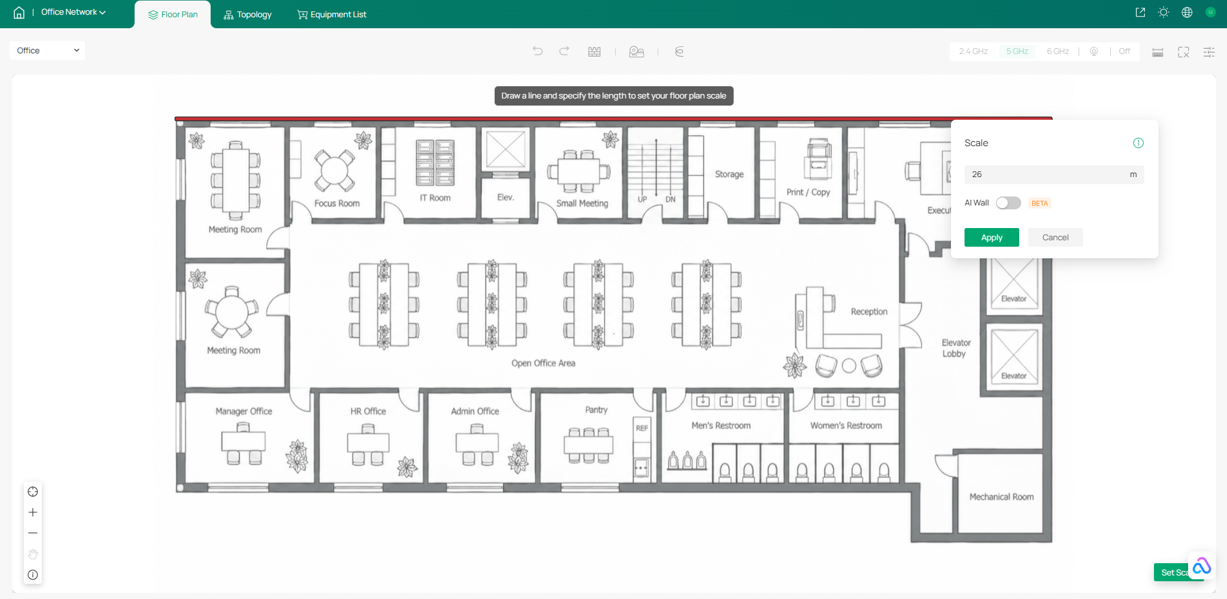Open the display settings sliders icon
Image resolution: width=1227 pixels, height=599 pixels.
tap(1209, 52)
